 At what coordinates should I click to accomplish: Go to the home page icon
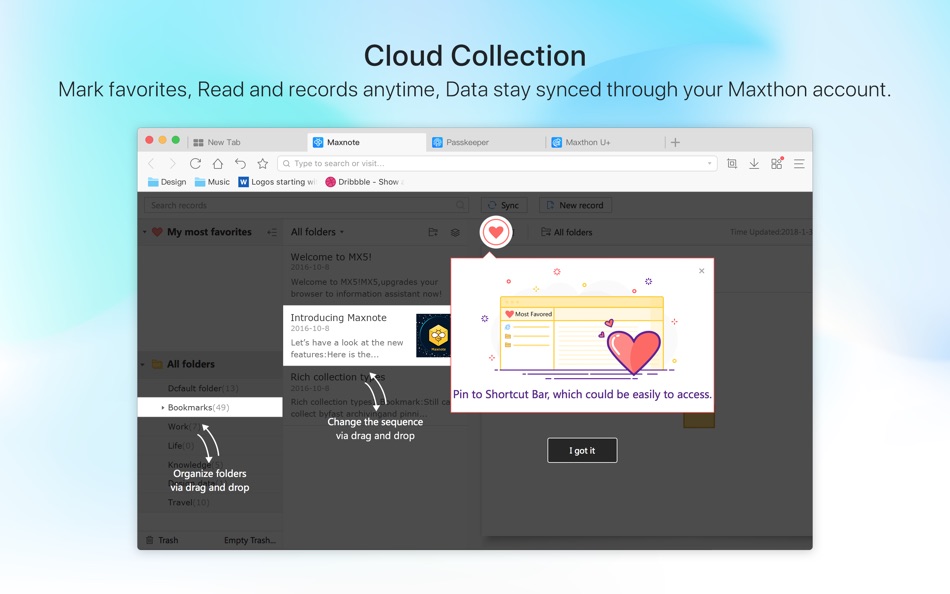coord(218,164)
